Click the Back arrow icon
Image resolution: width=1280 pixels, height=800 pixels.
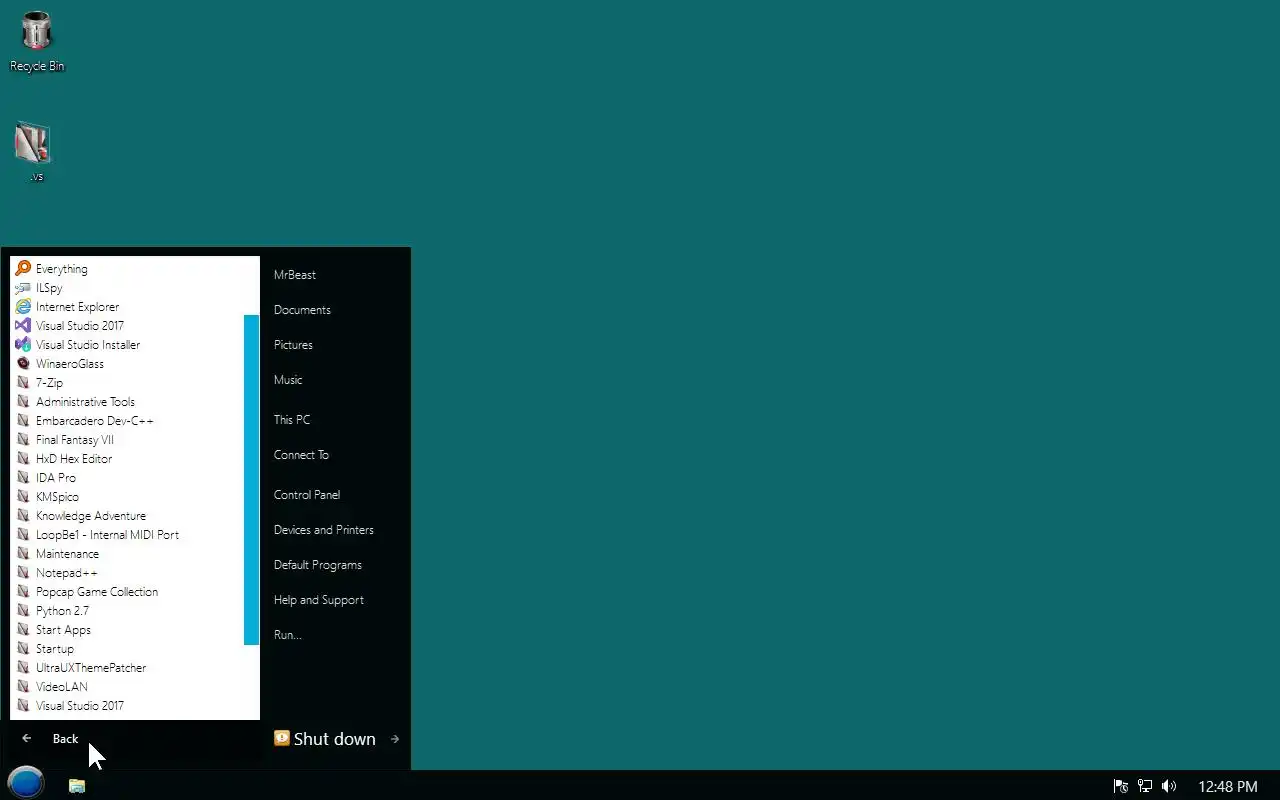[27, 738]
